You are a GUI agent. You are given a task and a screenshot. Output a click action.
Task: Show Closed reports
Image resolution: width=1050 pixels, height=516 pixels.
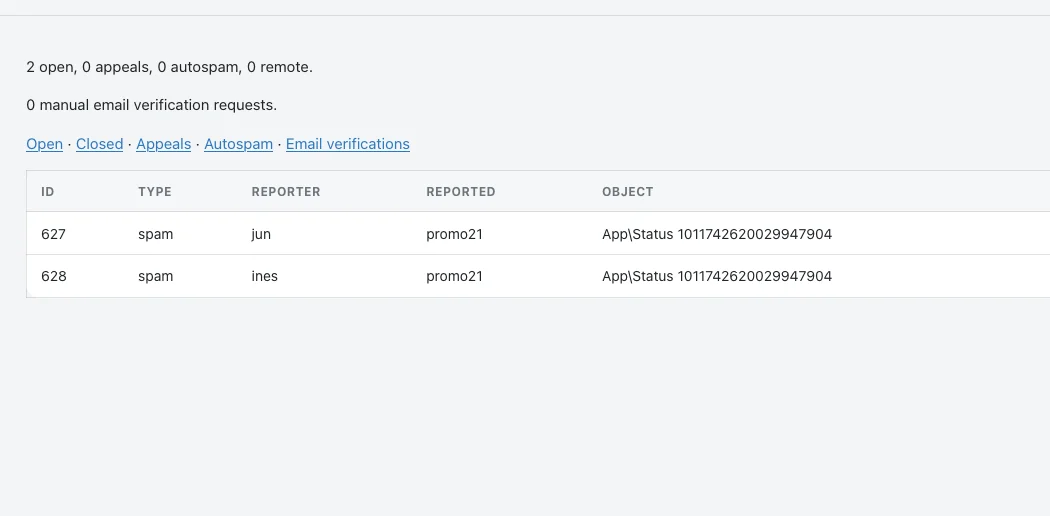click(x=100, y=144)
